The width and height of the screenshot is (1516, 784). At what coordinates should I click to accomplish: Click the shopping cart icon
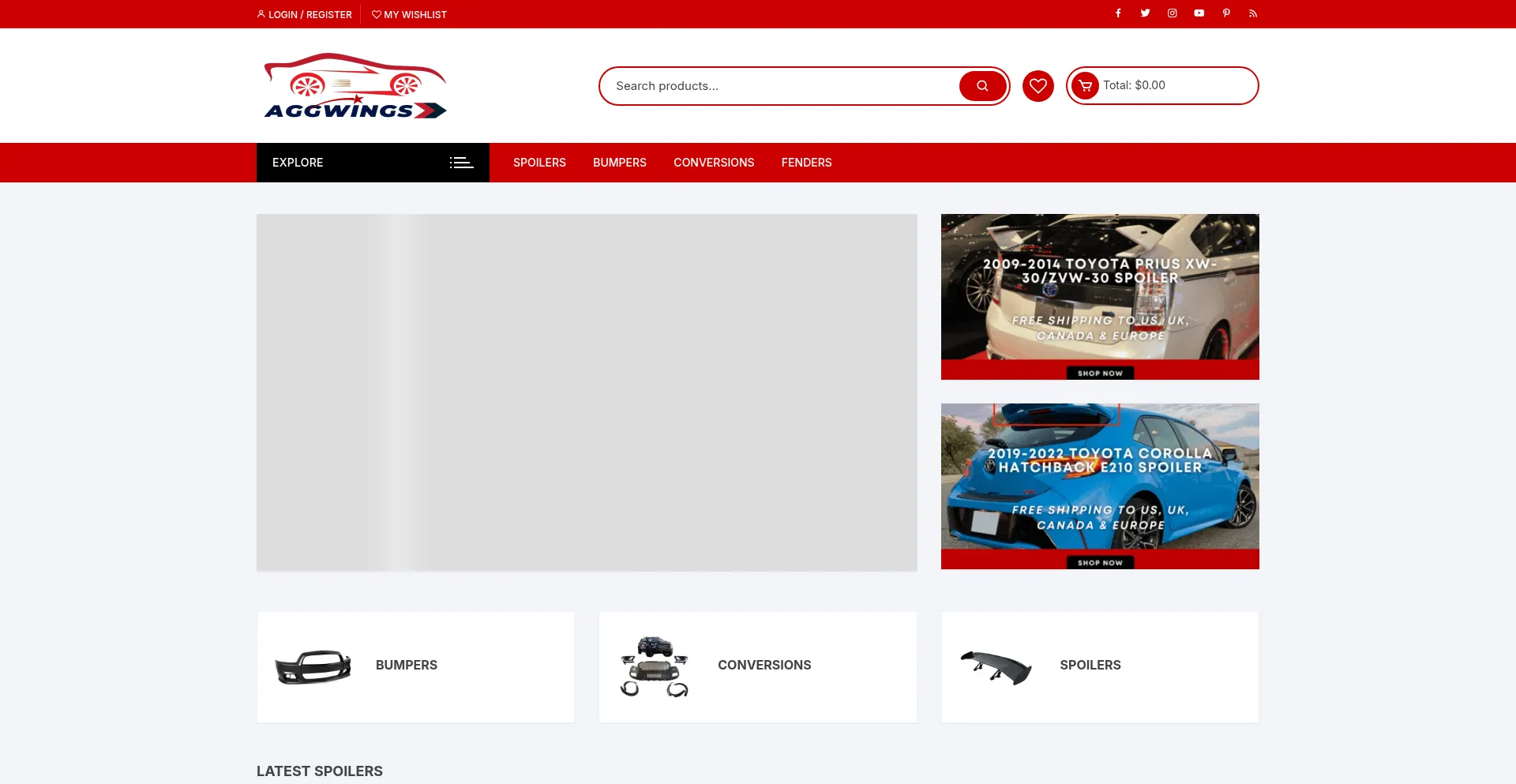pyautogui.click(x=1085, y=86)
